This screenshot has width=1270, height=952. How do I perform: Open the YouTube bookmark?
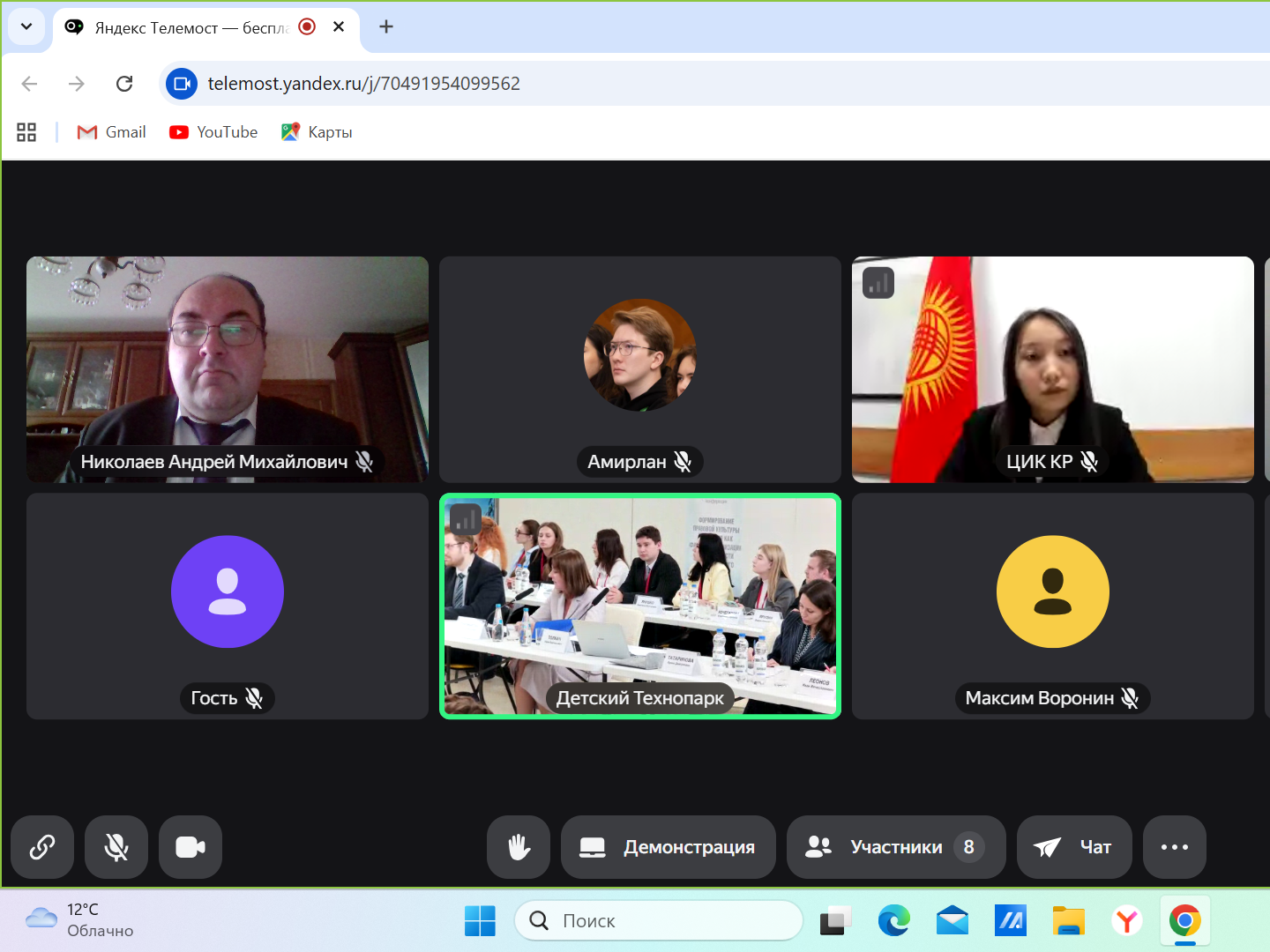(214, 132)
